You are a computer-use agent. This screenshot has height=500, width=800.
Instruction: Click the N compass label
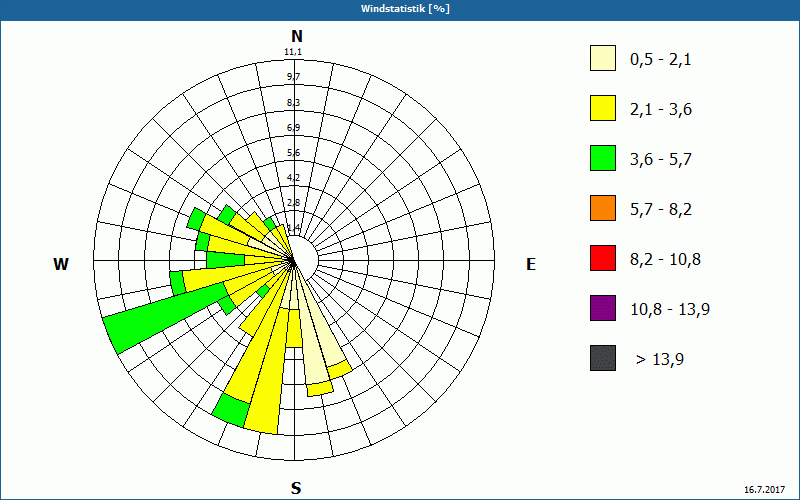pos(296,36)
